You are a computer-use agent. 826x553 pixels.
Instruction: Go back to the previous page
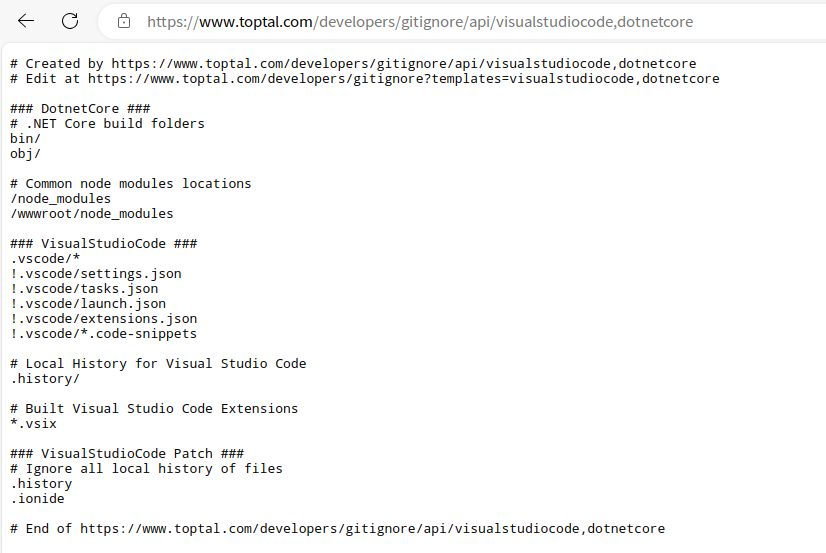click(26, 21)
